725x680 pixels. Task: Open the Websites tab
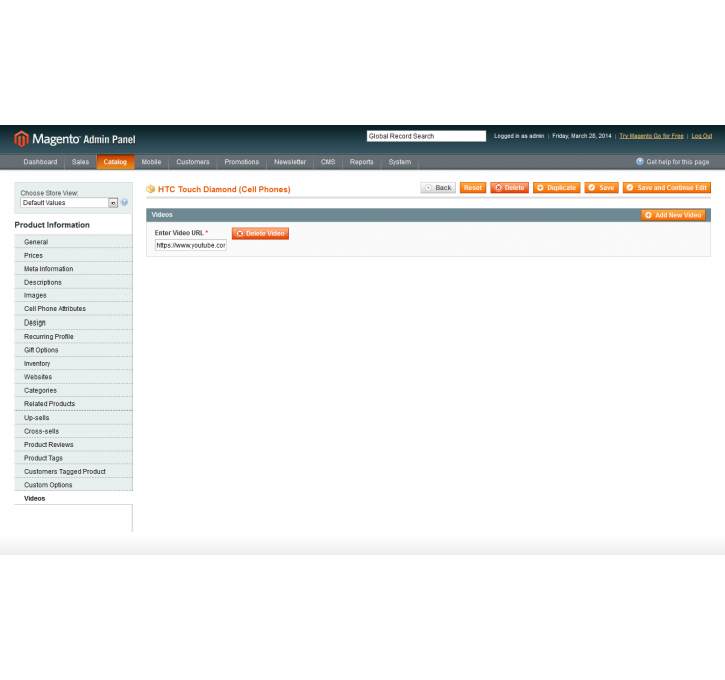click(74, 377)
